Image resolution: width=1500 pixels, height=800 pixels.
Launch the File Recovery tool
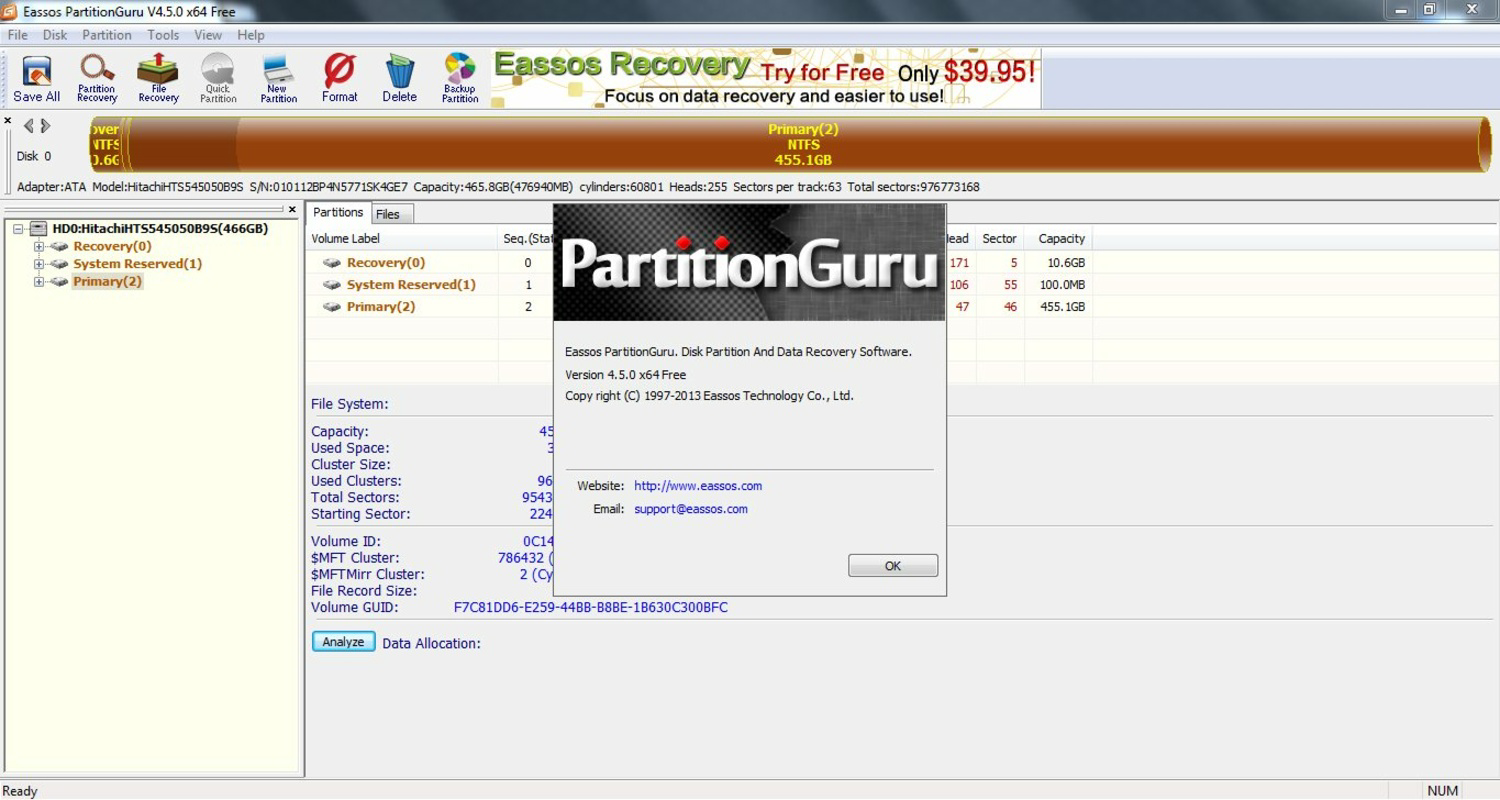click(158, 79)
